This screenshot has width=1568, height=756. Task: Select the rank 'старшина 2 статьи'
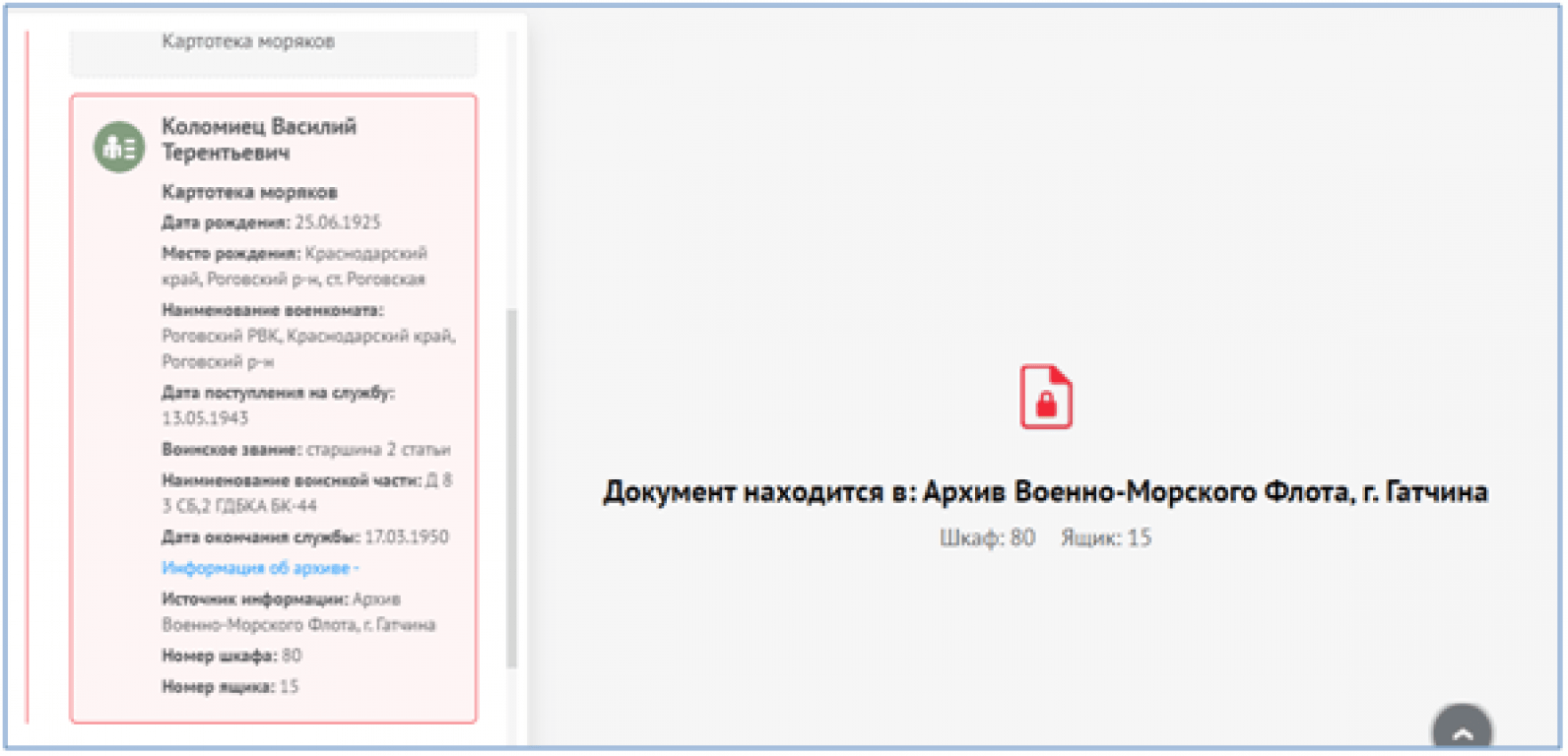point(378,450)
